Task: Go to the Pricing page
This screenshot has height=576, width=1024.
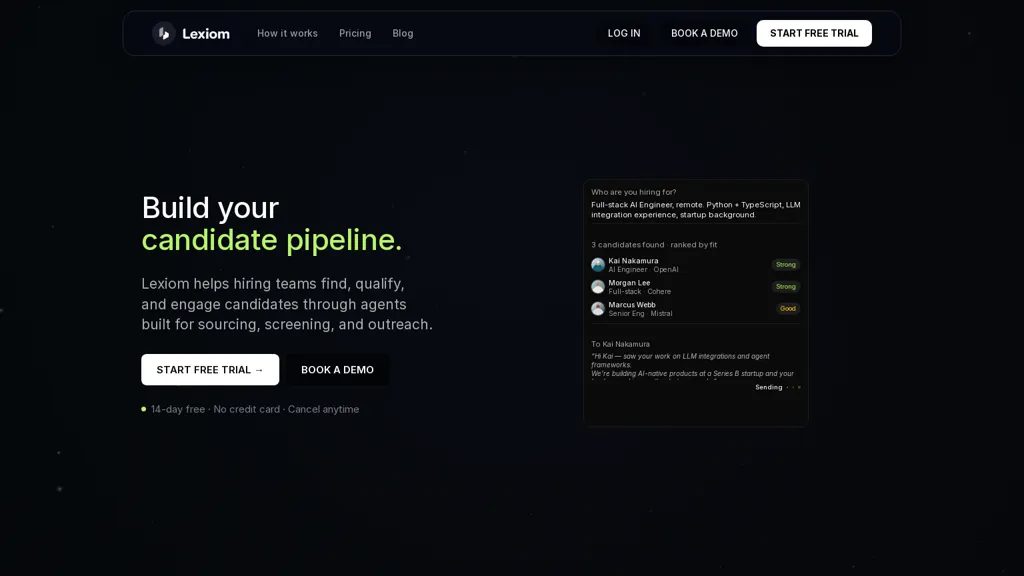Action: (355, 33)
